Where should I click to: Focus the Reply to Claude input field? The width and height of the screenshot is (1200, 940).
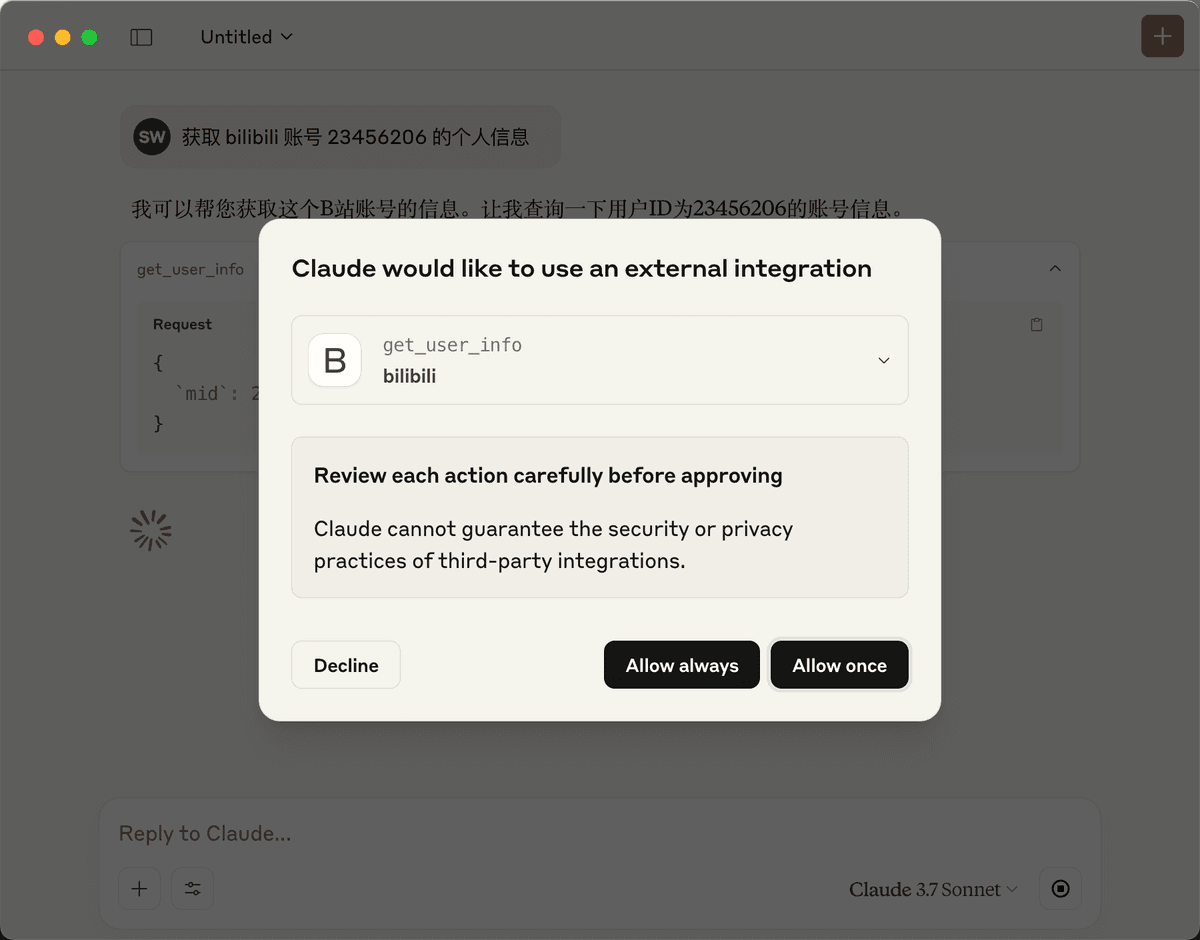click(x=600, y=834)
